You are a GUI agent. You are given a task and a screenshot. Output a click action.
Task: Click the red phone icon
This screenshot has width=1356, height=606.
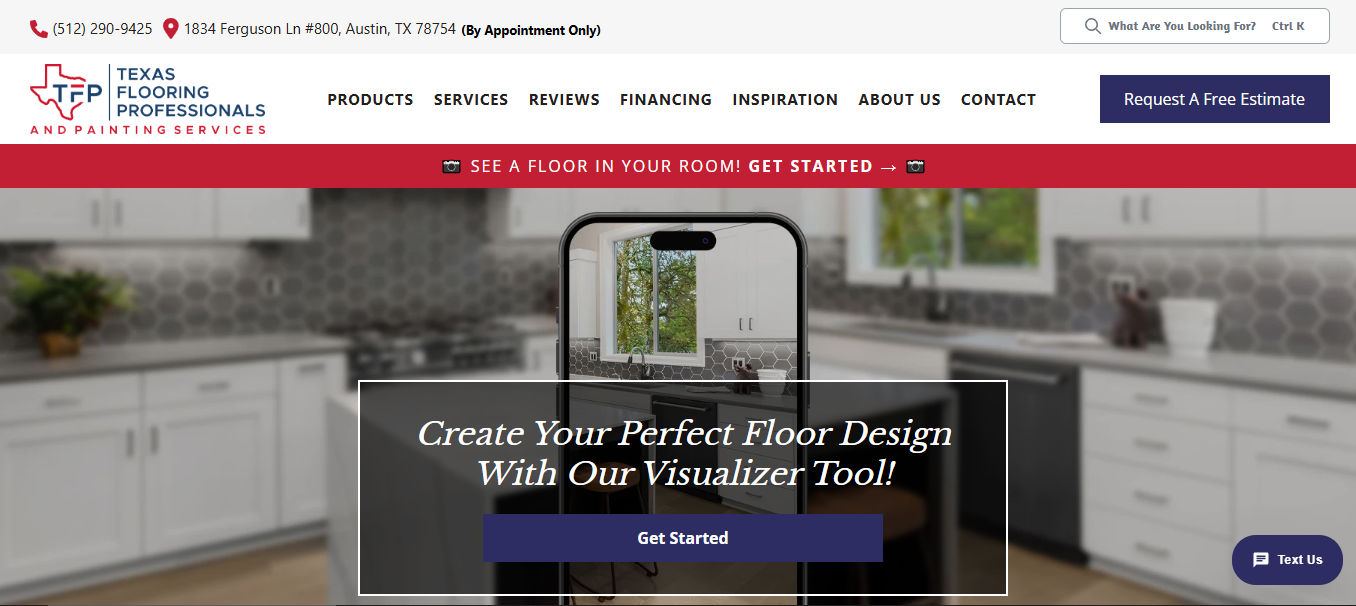(x=39, y=29)
